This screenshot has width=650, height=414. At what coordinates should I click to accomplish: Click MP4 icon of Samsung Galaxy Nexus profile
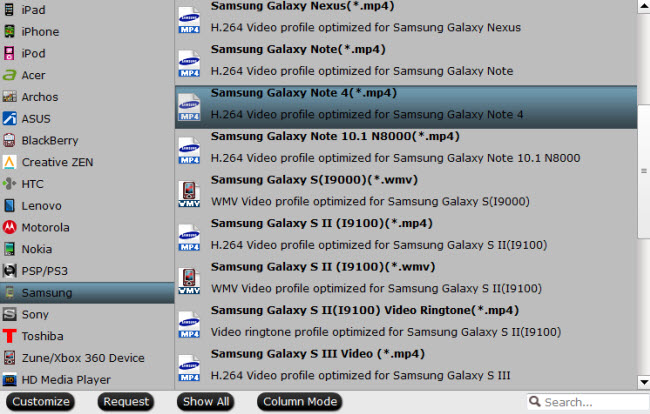pyautogui.click(x=189, y=20)
